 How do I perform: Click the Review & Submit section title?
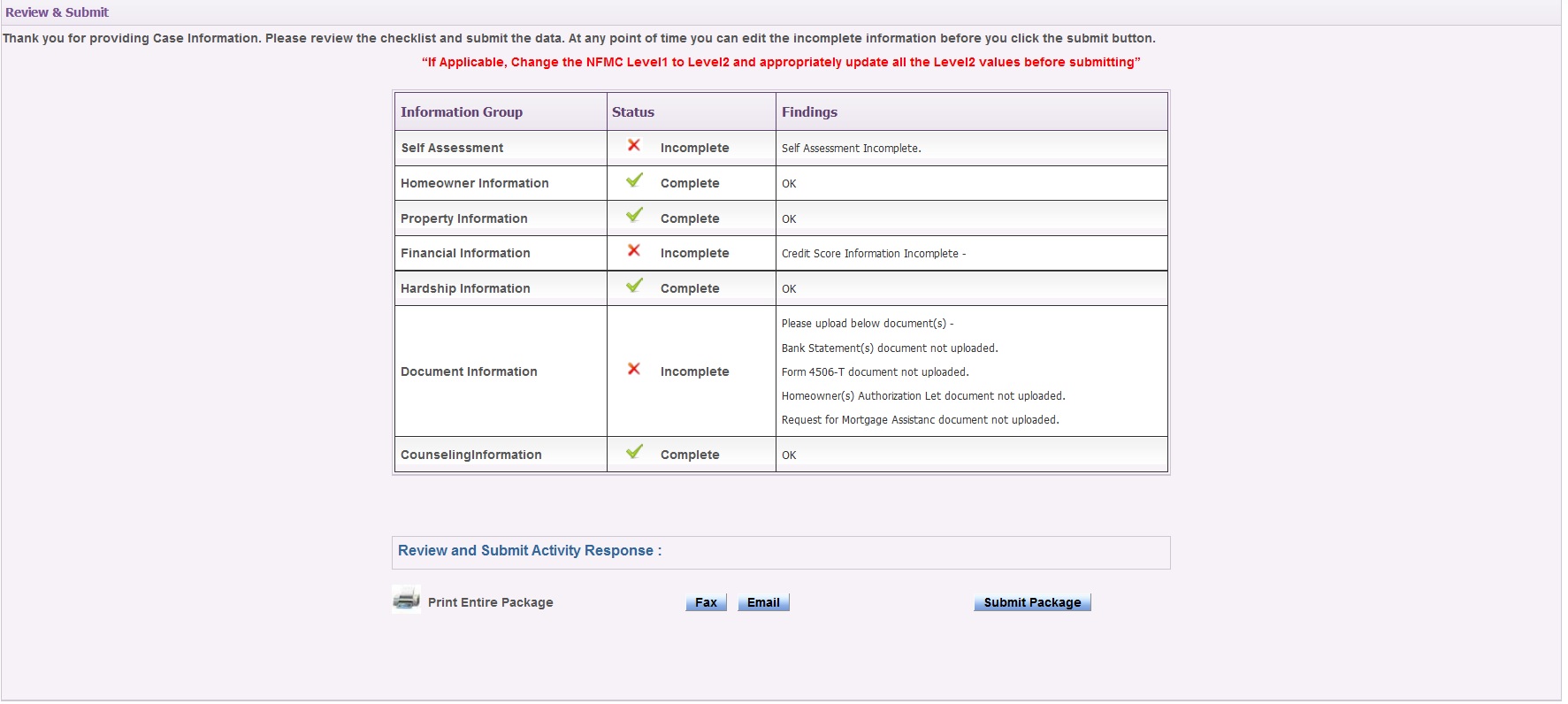tap(57, 12)
